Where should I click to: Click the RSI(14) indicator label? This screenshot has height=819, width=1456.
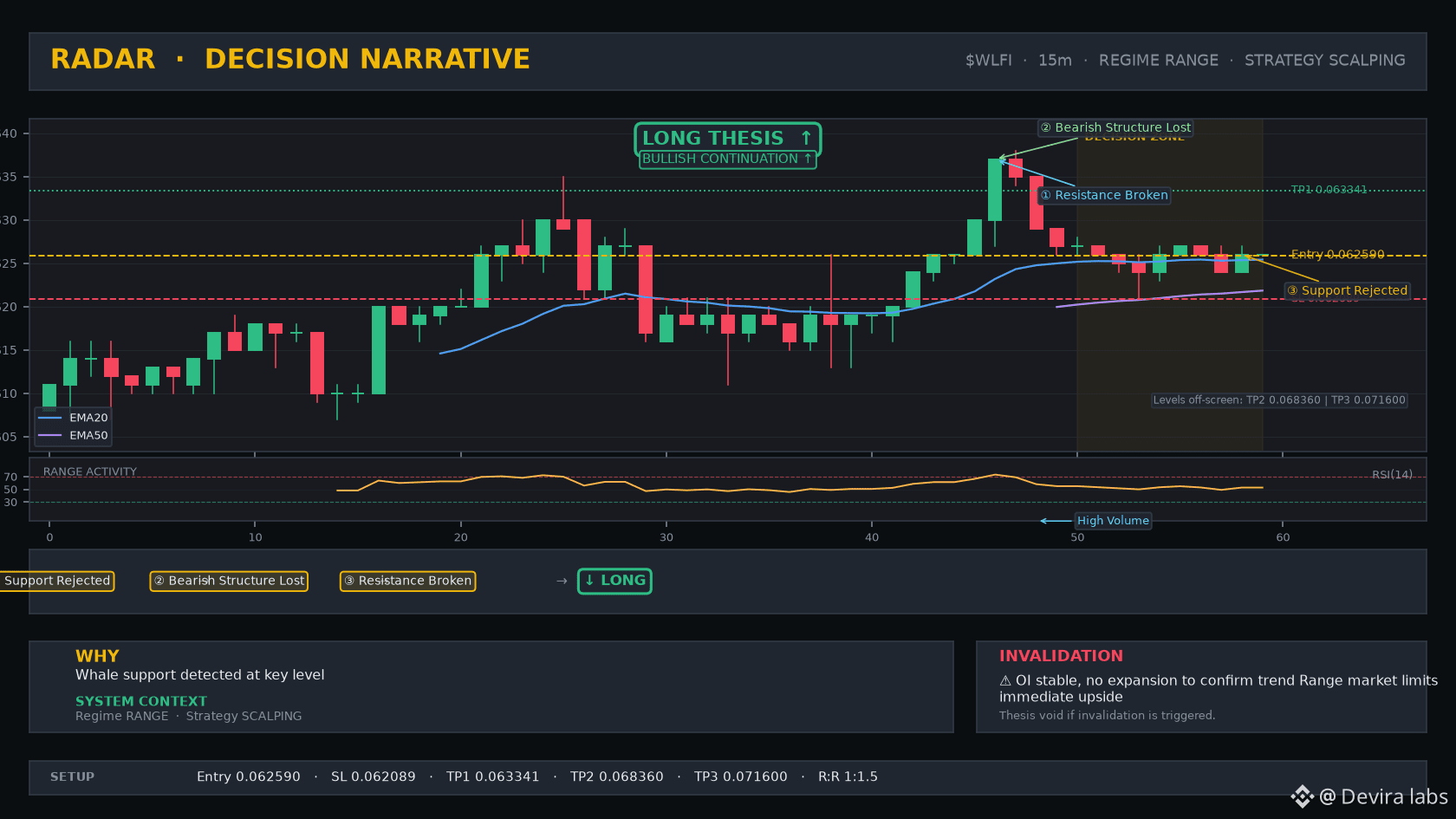pos(1392,475)
